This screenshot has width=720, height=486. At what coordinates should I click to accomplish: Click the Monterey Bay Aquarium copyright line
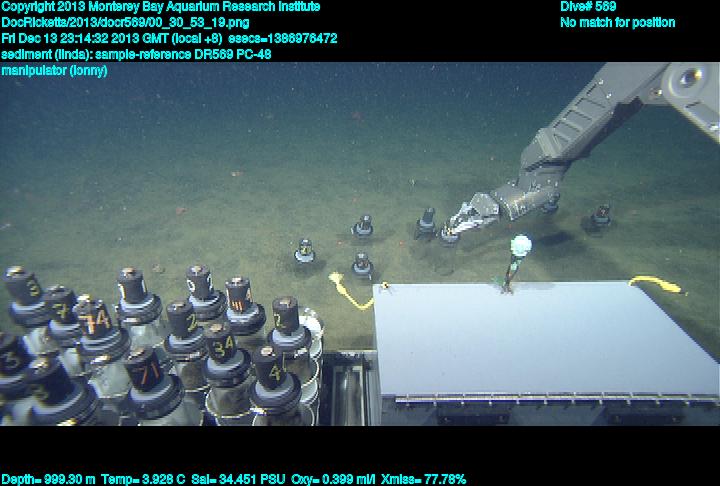tap(161, 7)
